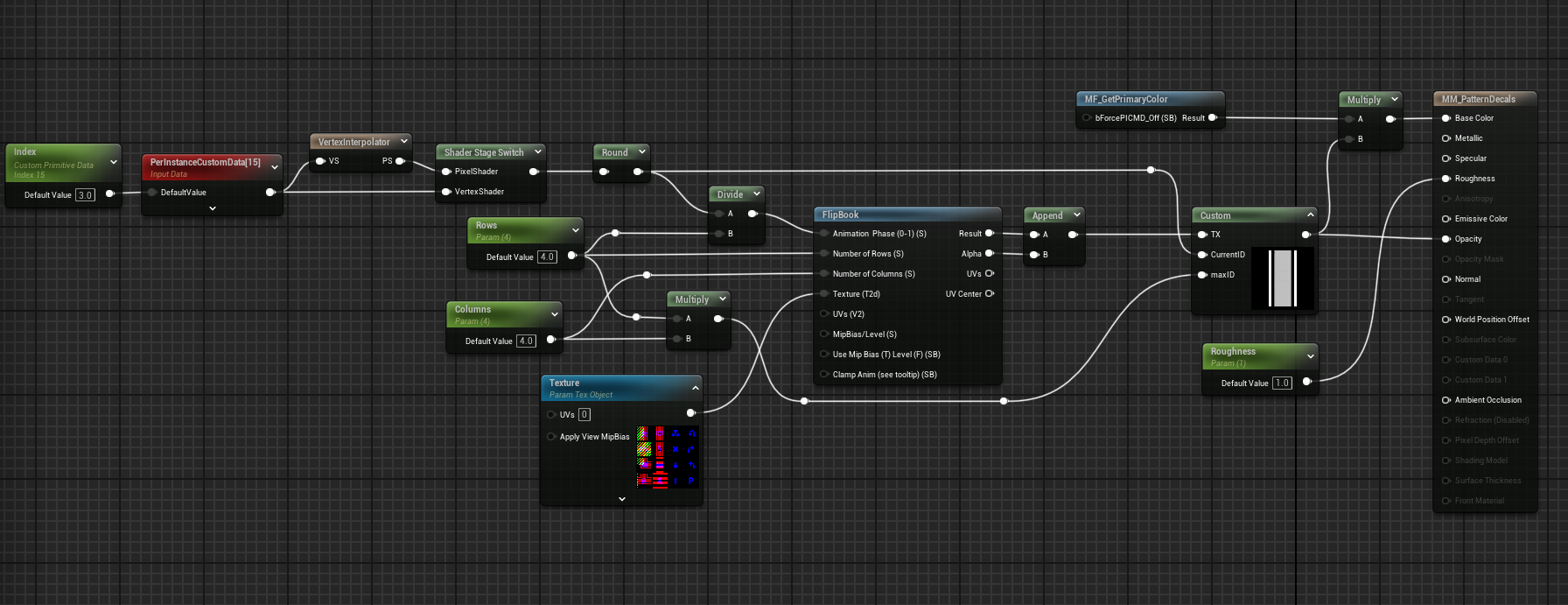Screen dimensions: 1568x605
Task: Collapse the Custom node using its header arrow
Action: pyautogui.click(x=1310, y=215)
